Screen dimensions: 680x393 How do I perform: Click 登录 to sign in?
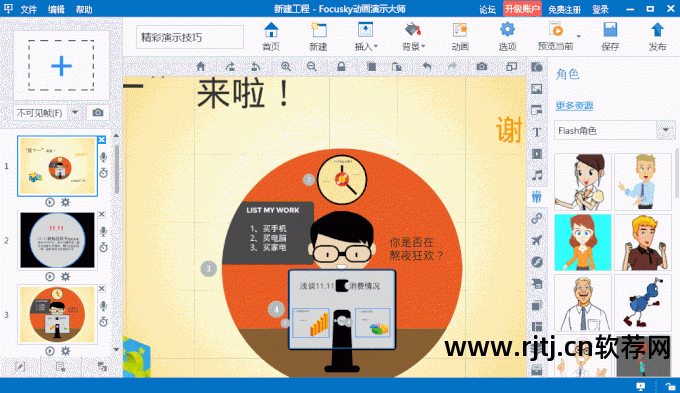[601, 9]
